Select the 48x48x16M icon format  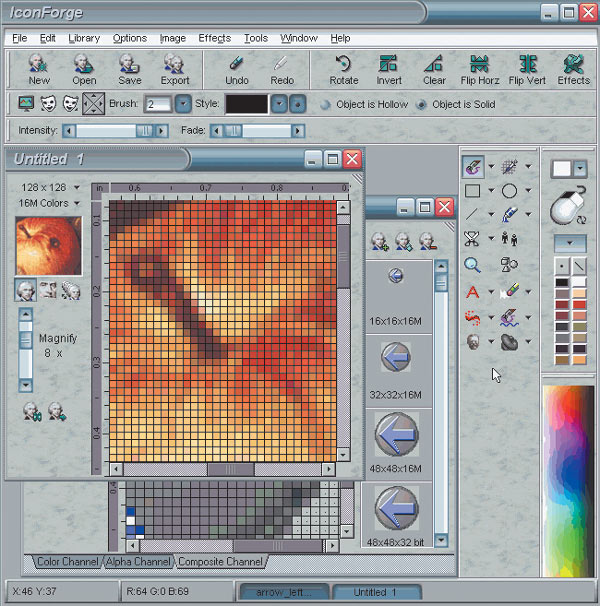[396, 445]
